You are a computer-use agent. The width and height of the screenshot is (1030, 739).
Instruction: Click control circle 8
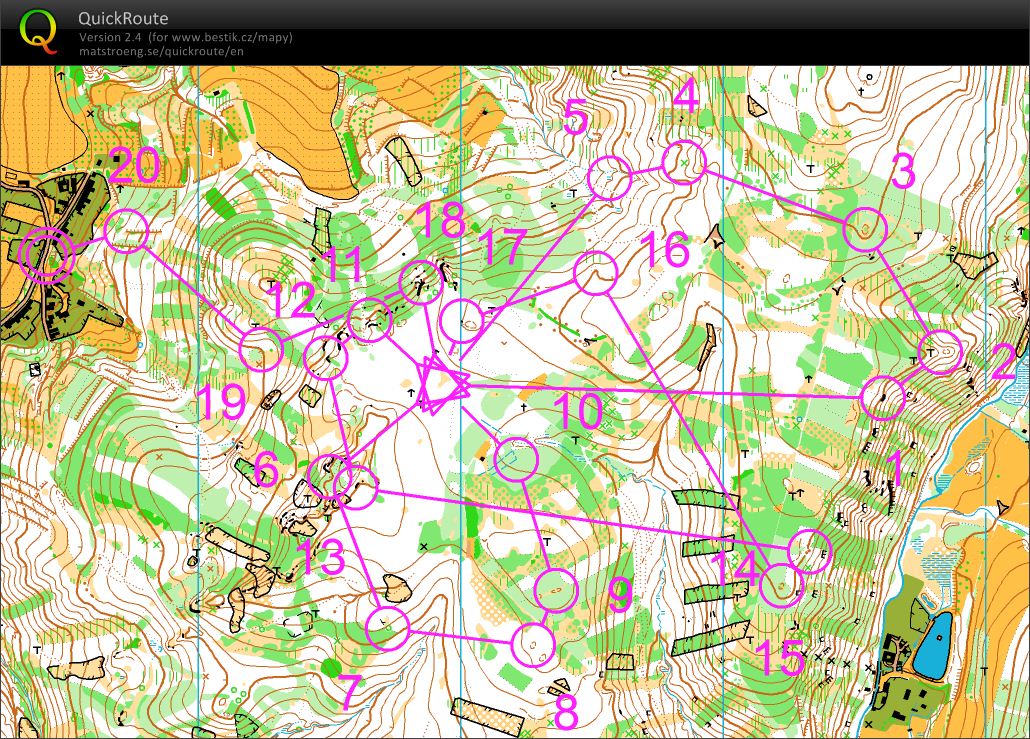point(533,644)
